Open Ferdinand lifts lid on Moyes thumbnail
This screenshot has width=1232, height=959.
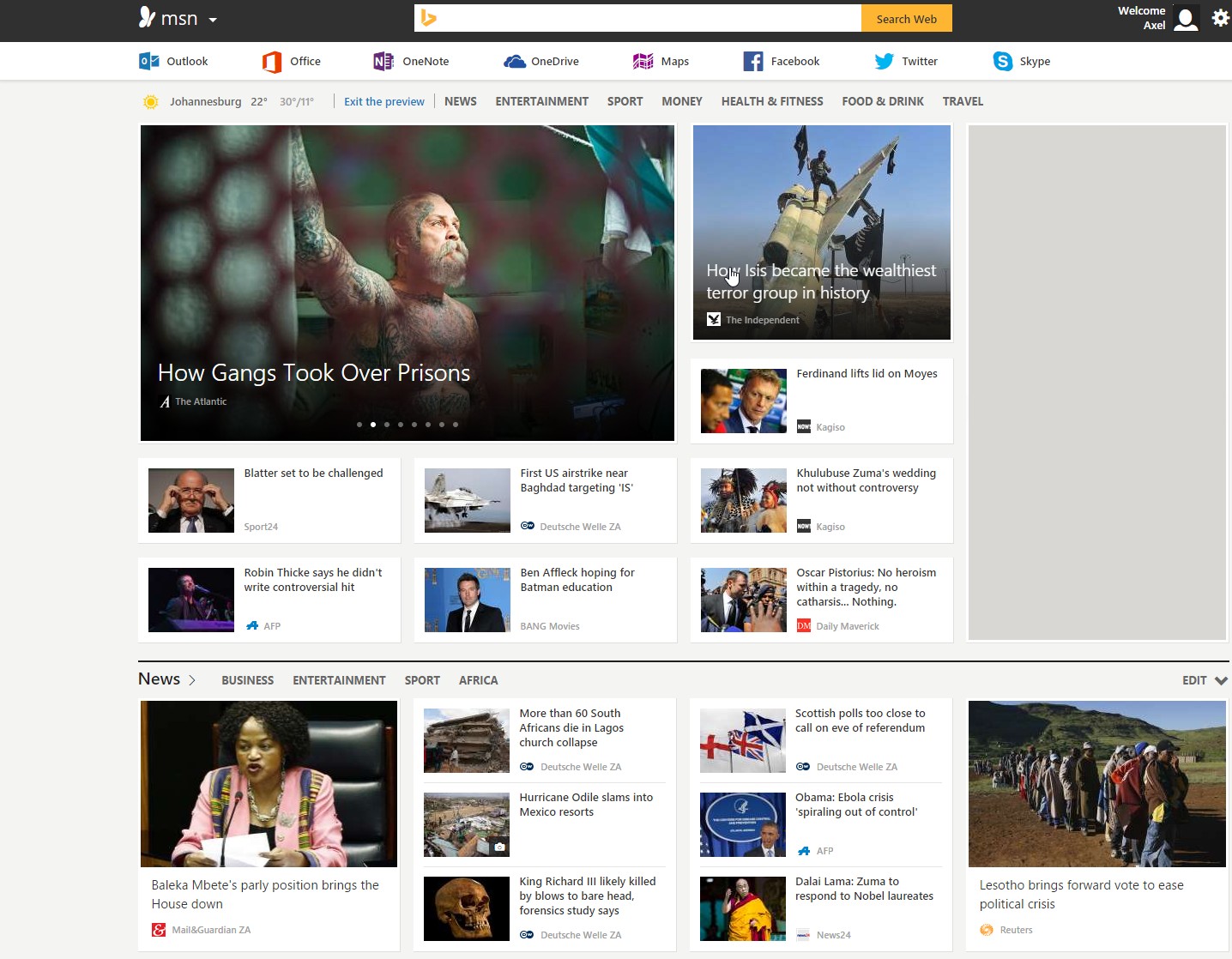744,401
